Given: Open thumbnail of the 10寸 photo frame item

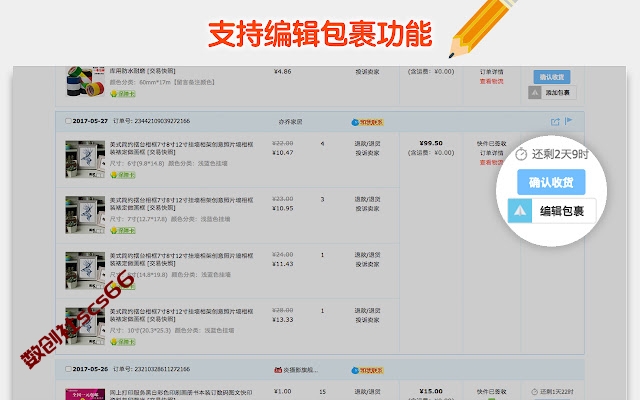Looking at the screenshot, I should [85, 326].
